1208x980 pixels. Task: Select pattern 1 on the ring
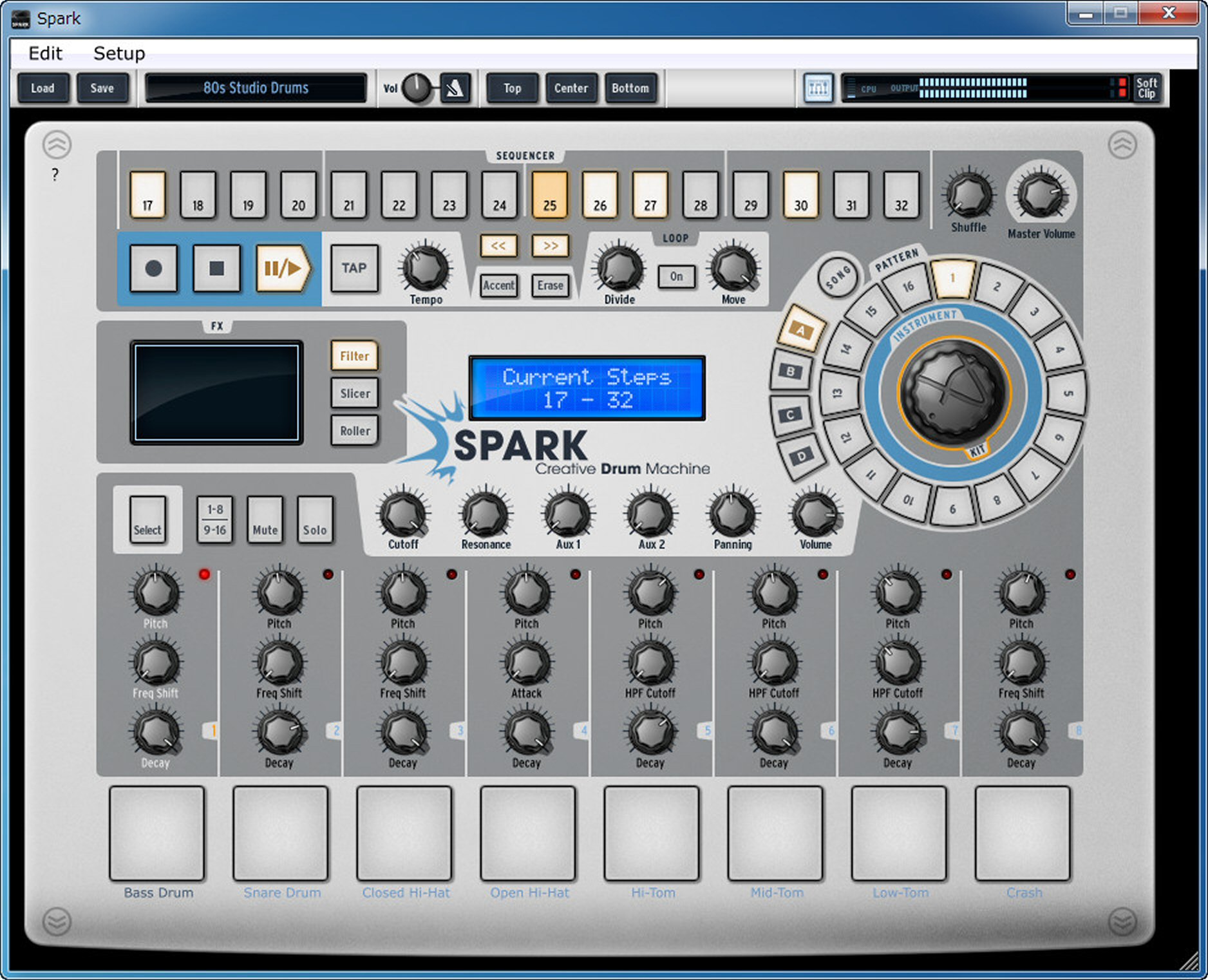953,279
